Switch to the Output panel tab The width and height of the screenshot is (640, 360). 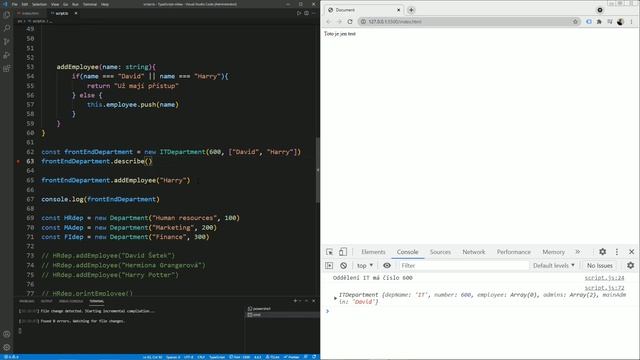(x=47, y=301)
